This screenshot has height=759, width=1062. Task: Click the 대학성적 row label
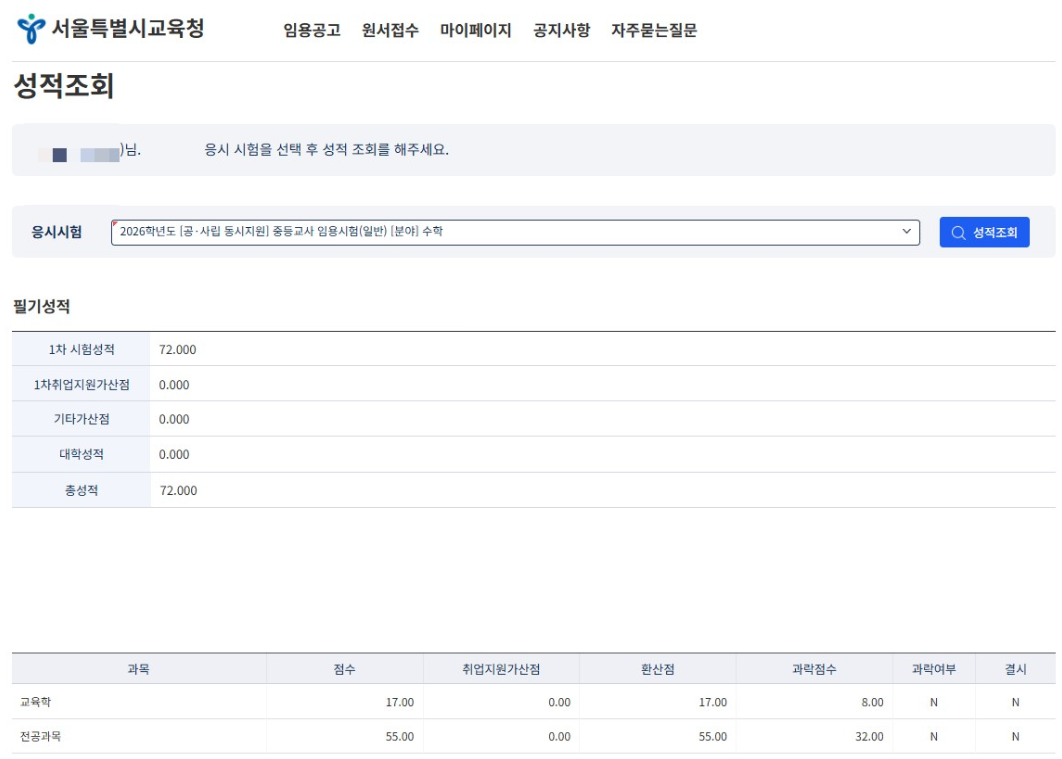coord(81,454)
